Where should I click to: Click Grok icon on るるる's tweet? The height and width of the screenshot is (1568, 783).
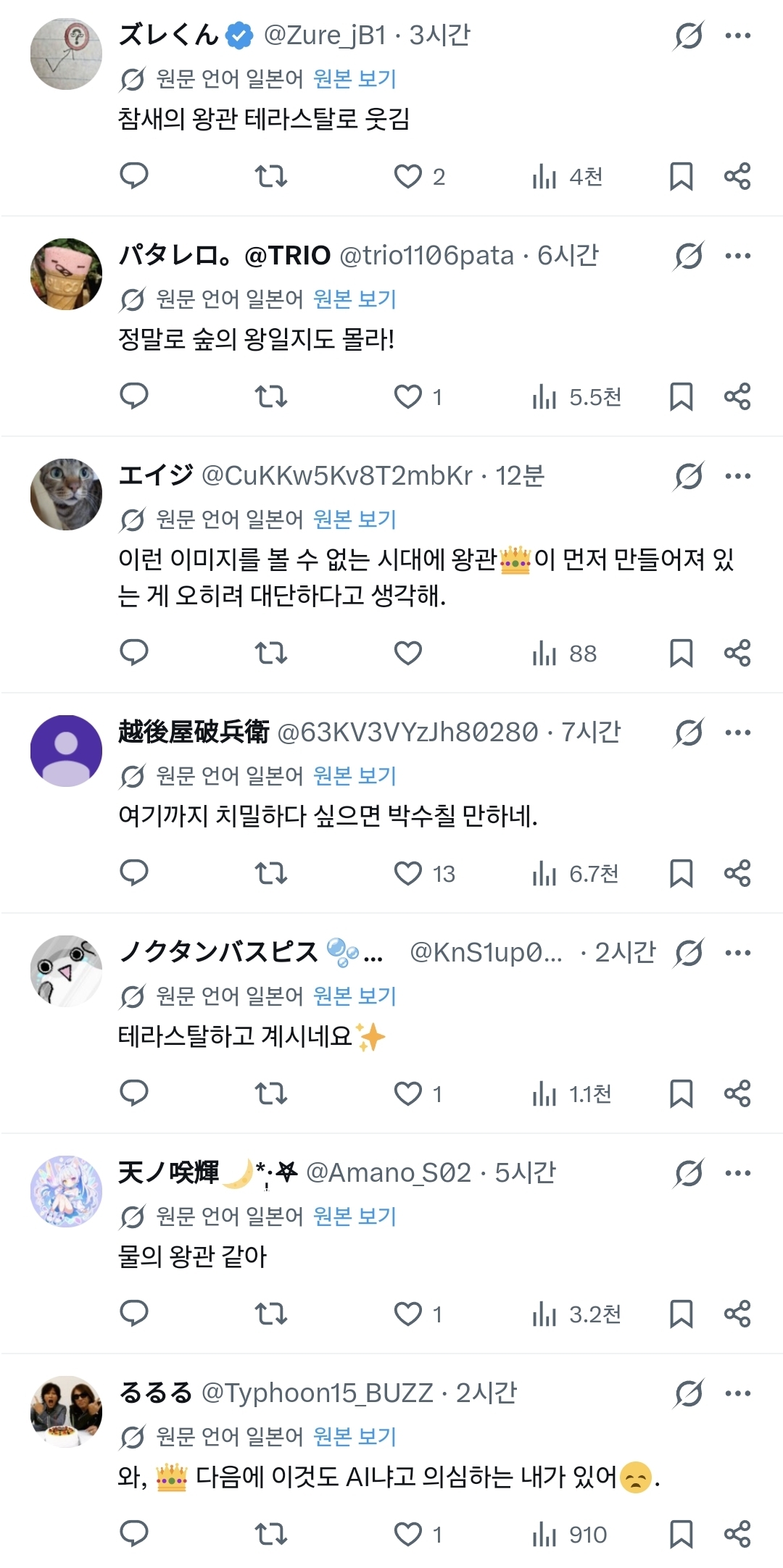pos(688,1393)
